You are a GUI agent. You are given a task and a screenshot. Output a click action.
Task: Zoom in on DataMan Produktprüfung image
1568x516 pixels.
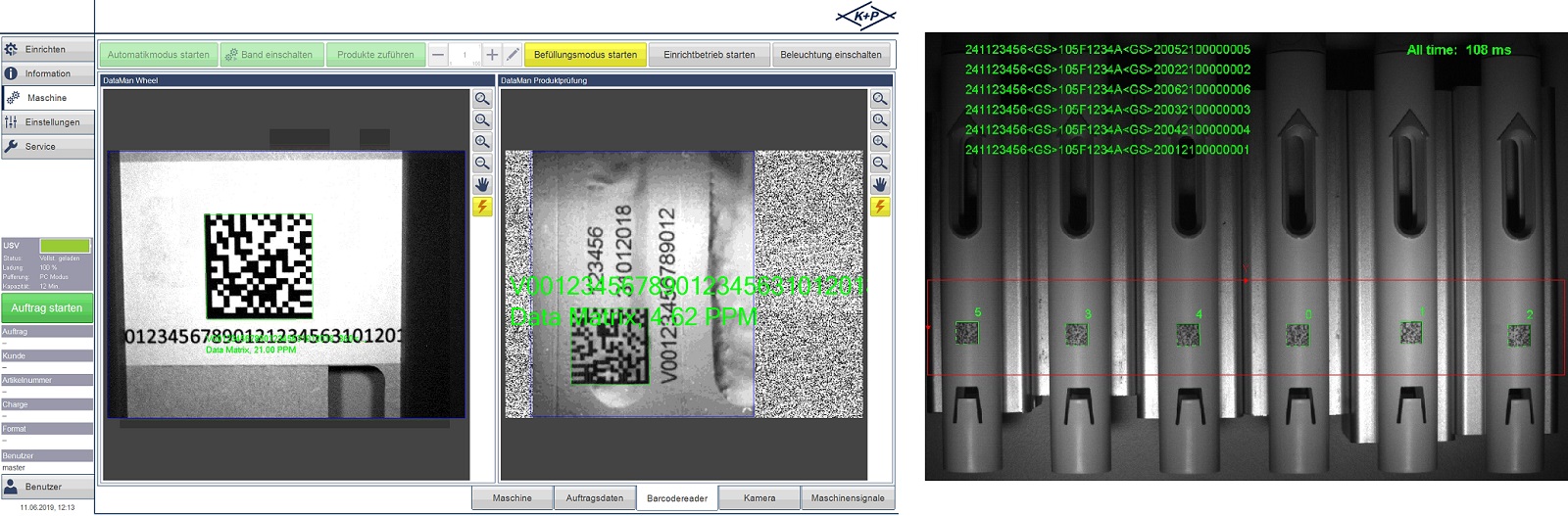pyautogui.click(x=880, y=142)
